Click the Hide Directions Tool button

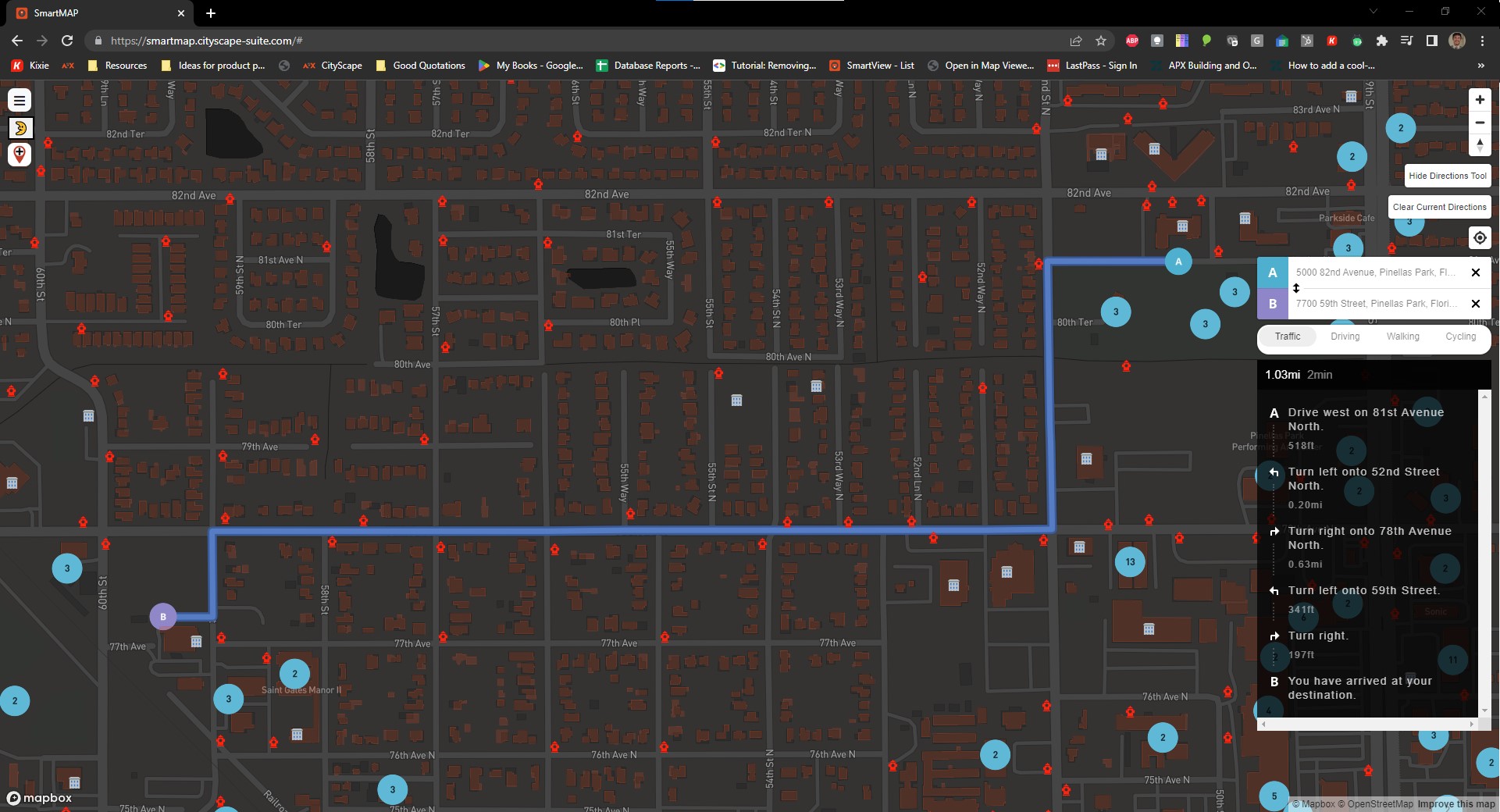coord(1447,176)
